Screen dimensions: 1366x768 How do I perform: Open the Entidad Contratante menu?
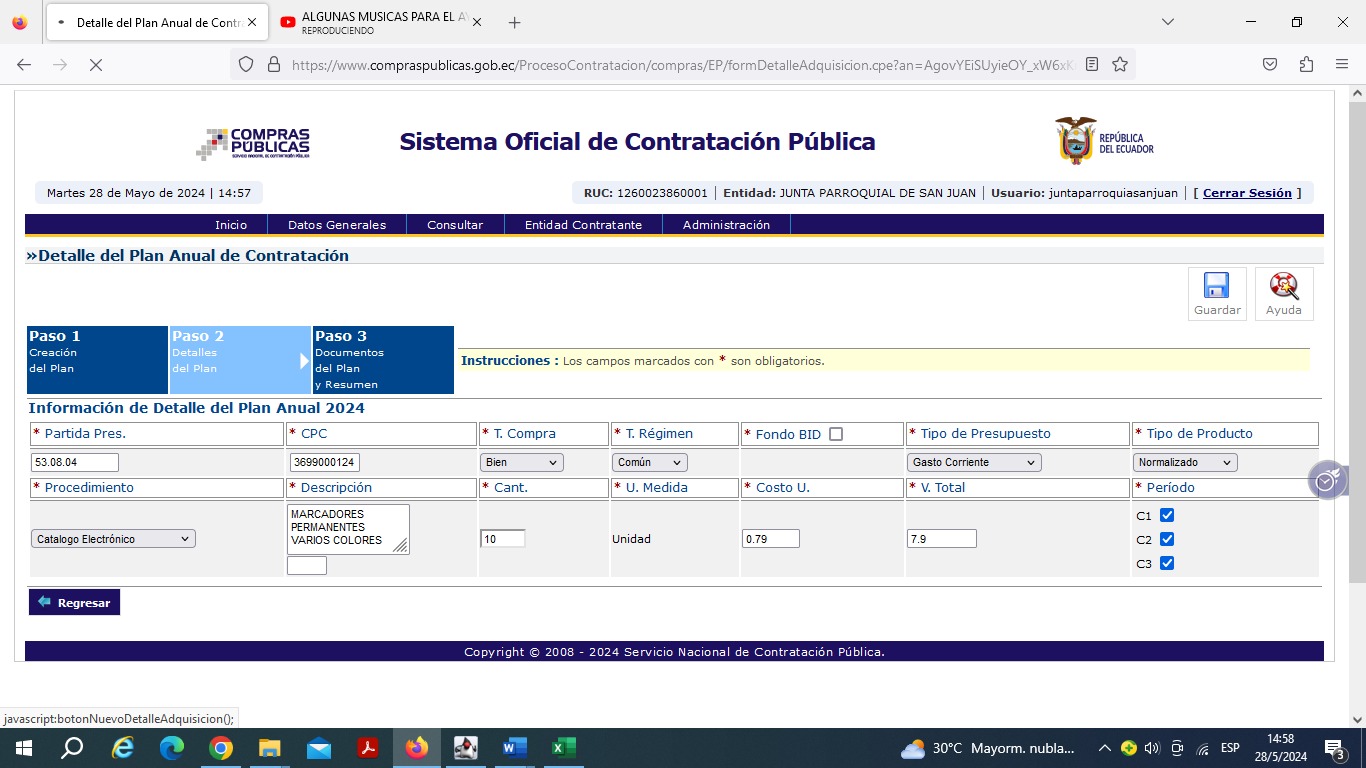[583, 225]
